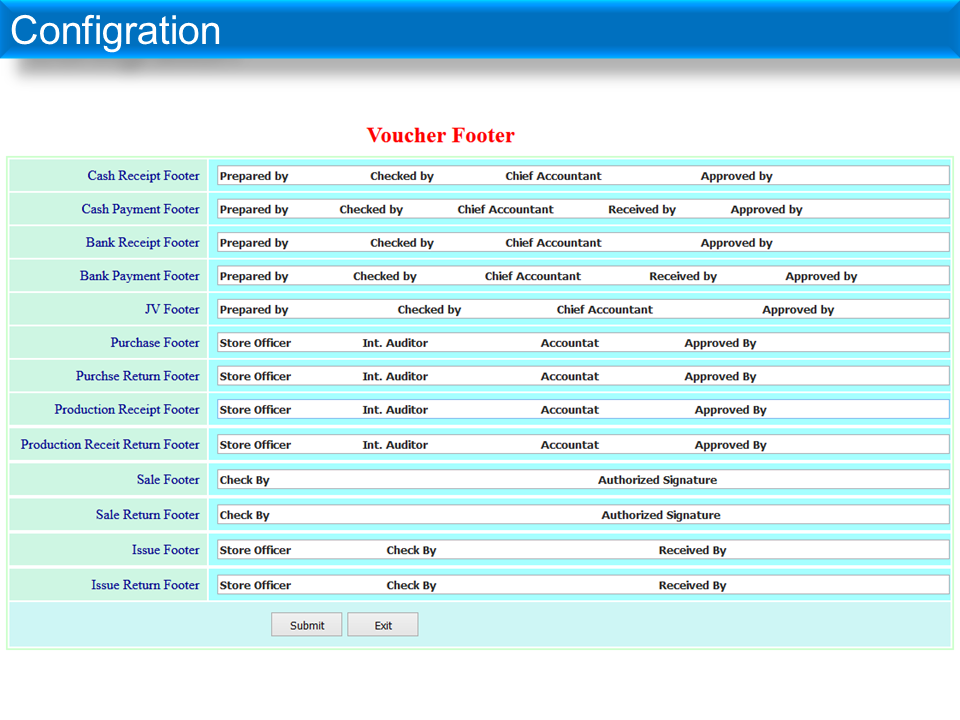The image size is (960, 720).
Task: Click the Configration title in the header
Action: click(x=115, y=31)
